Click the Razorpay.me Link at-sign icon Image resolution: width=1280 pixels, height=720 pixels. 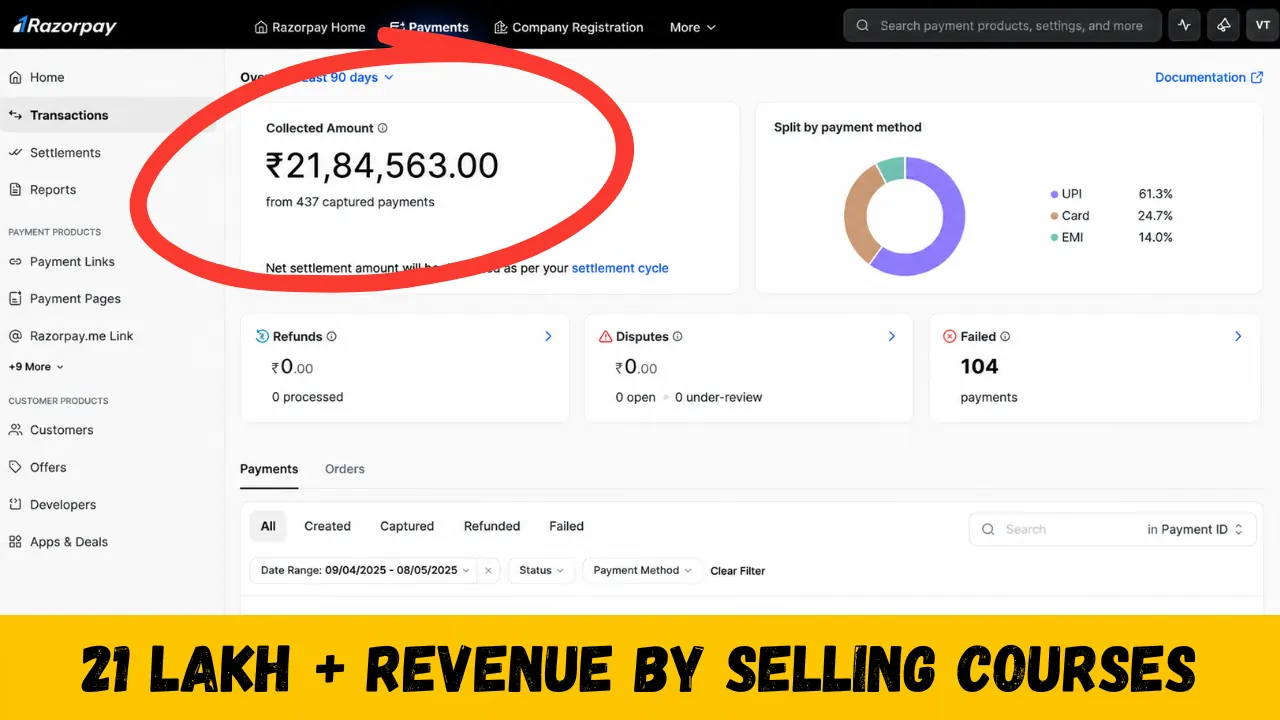point(15,336)
